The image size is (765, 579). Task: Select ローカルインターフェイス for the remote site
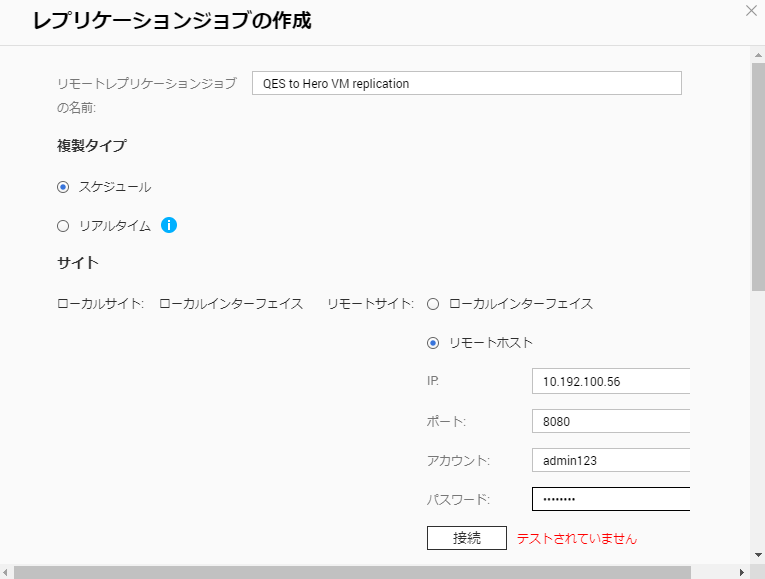pos(433,303)
